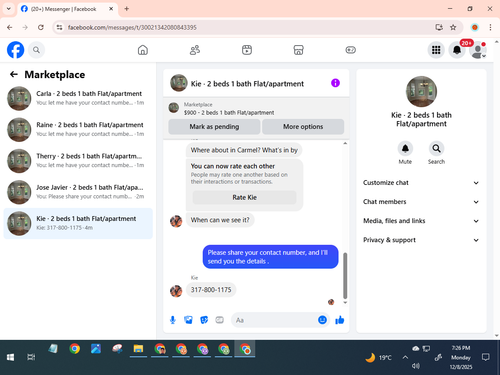Click the browser address bar URL
500x375 pixels.
pyautogui.click(x=132, y=27)
